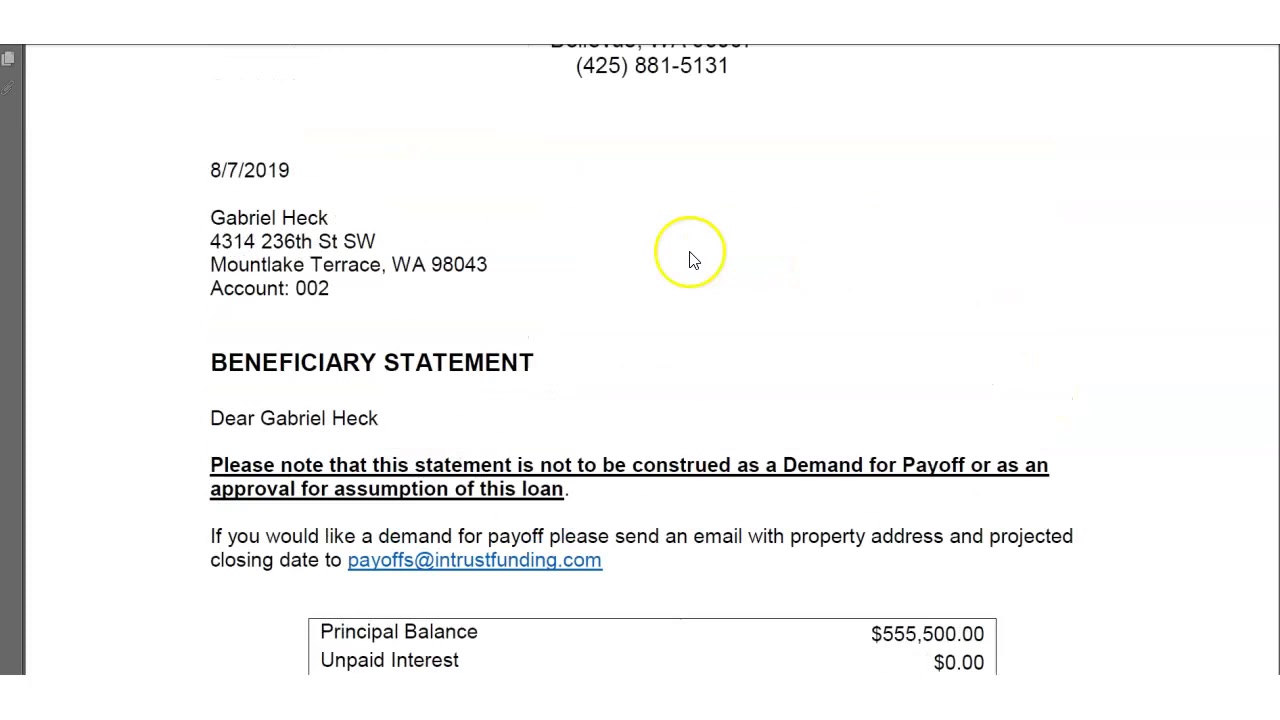The image size is (1280, 720).
Task: Open the Page Thumbnails panel icon
Action: [8, 59]
